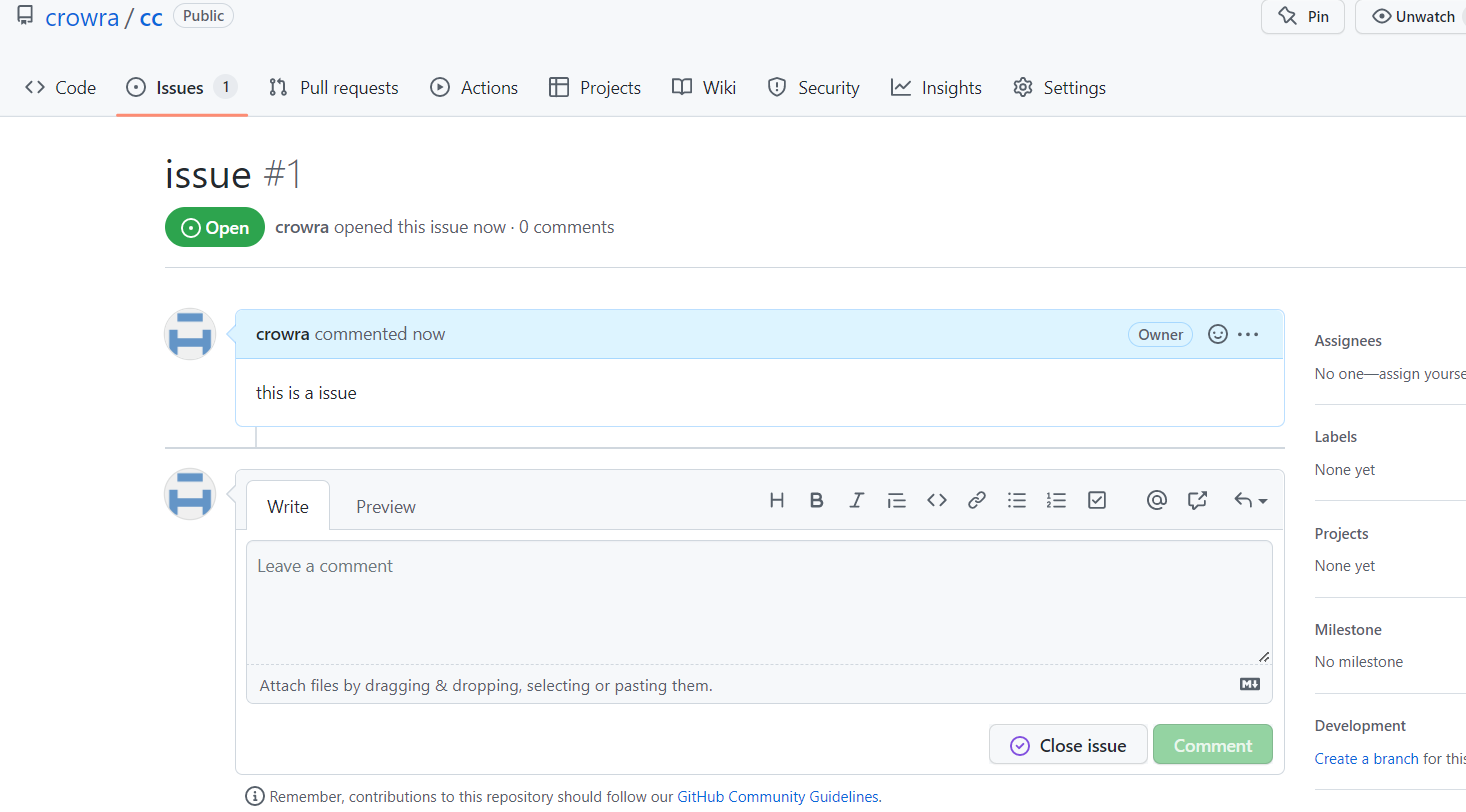
Task: Click "No milestone" text in the sidebar
Action: tap(1359, 662)
